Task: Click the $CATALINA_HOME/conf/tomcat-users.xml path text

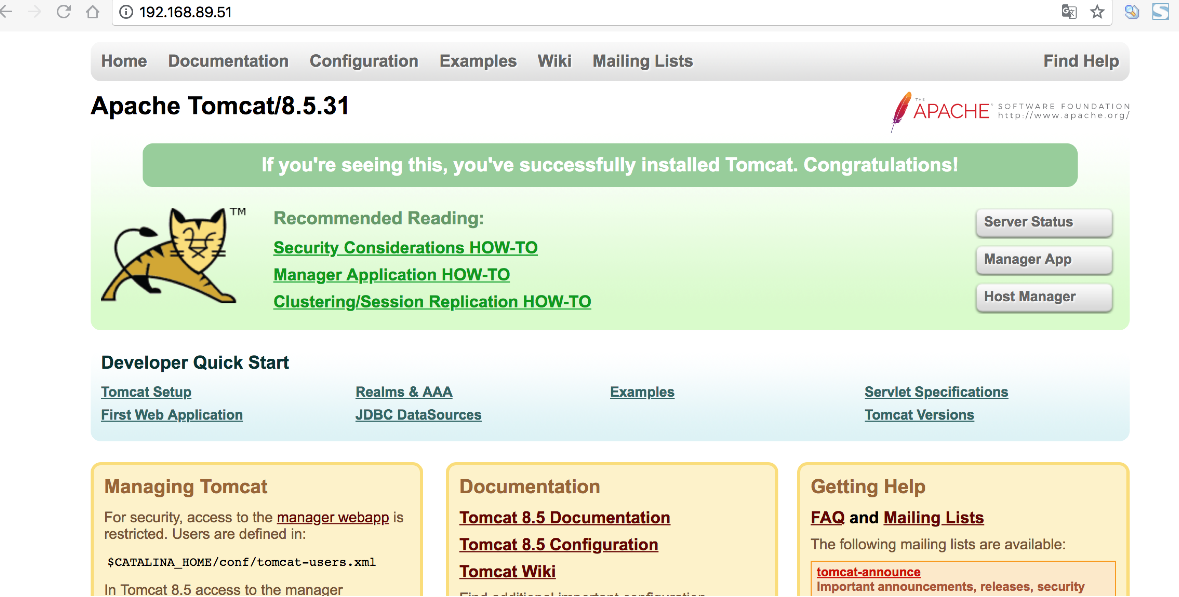Action: (241, 562)
